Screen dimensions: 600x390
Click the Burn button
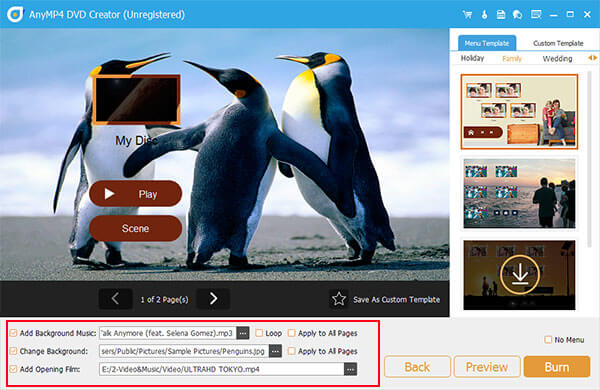tap(557, 367)
